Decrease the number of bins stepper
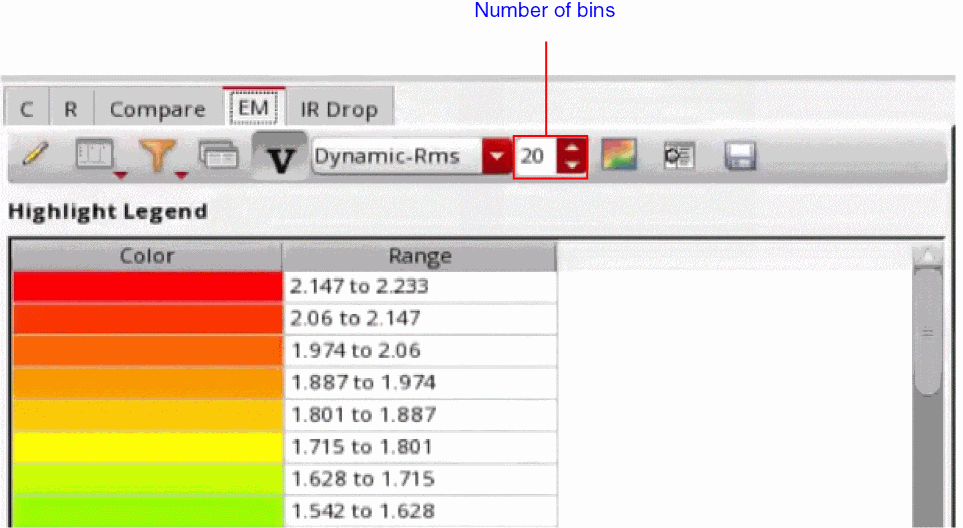This screenshot has width=963, height=528. (x=572, y=166)
